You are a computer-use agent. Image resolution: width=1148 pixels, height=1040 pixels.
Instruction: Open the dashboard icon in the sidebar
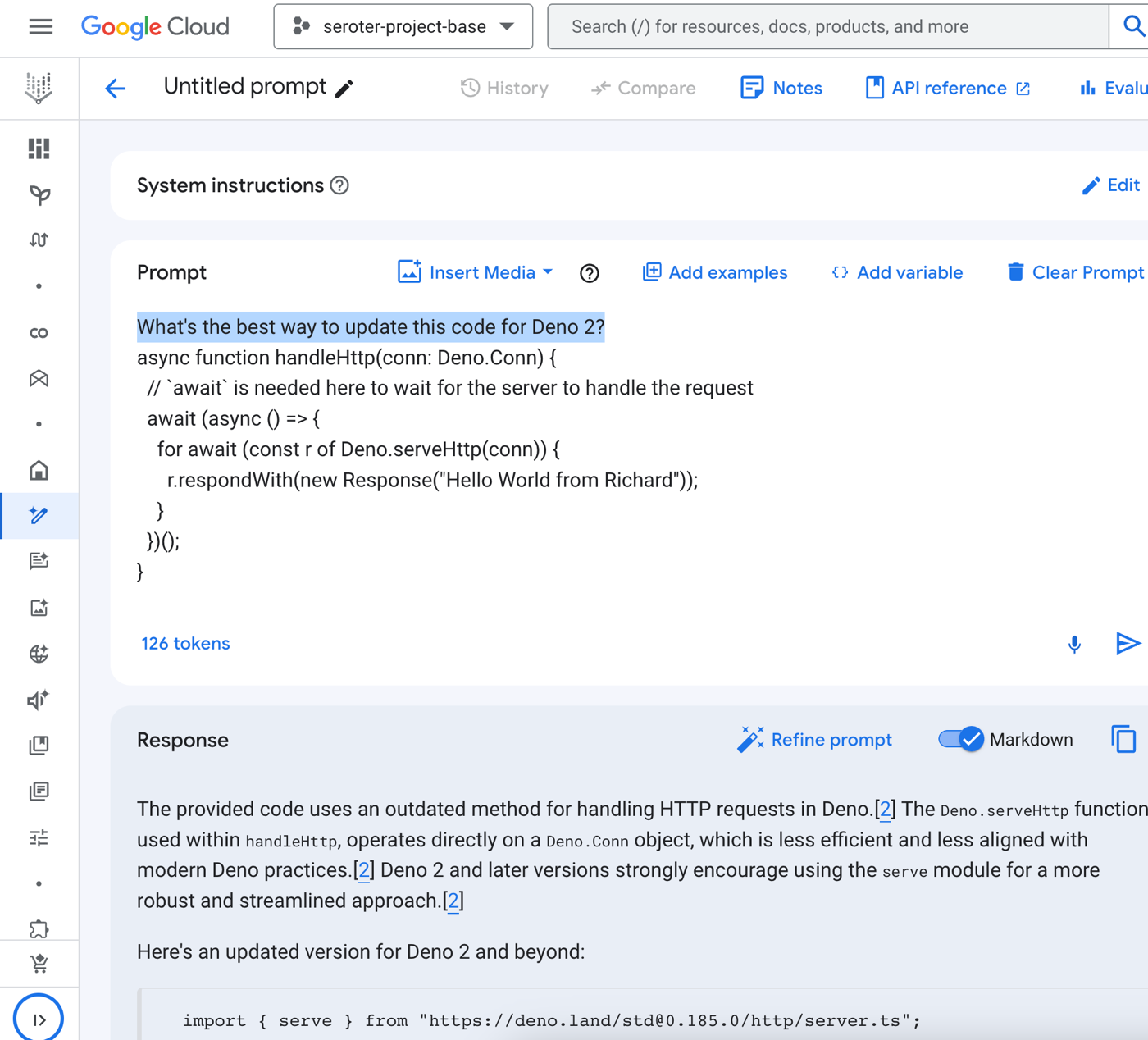[x=39, y=148]
